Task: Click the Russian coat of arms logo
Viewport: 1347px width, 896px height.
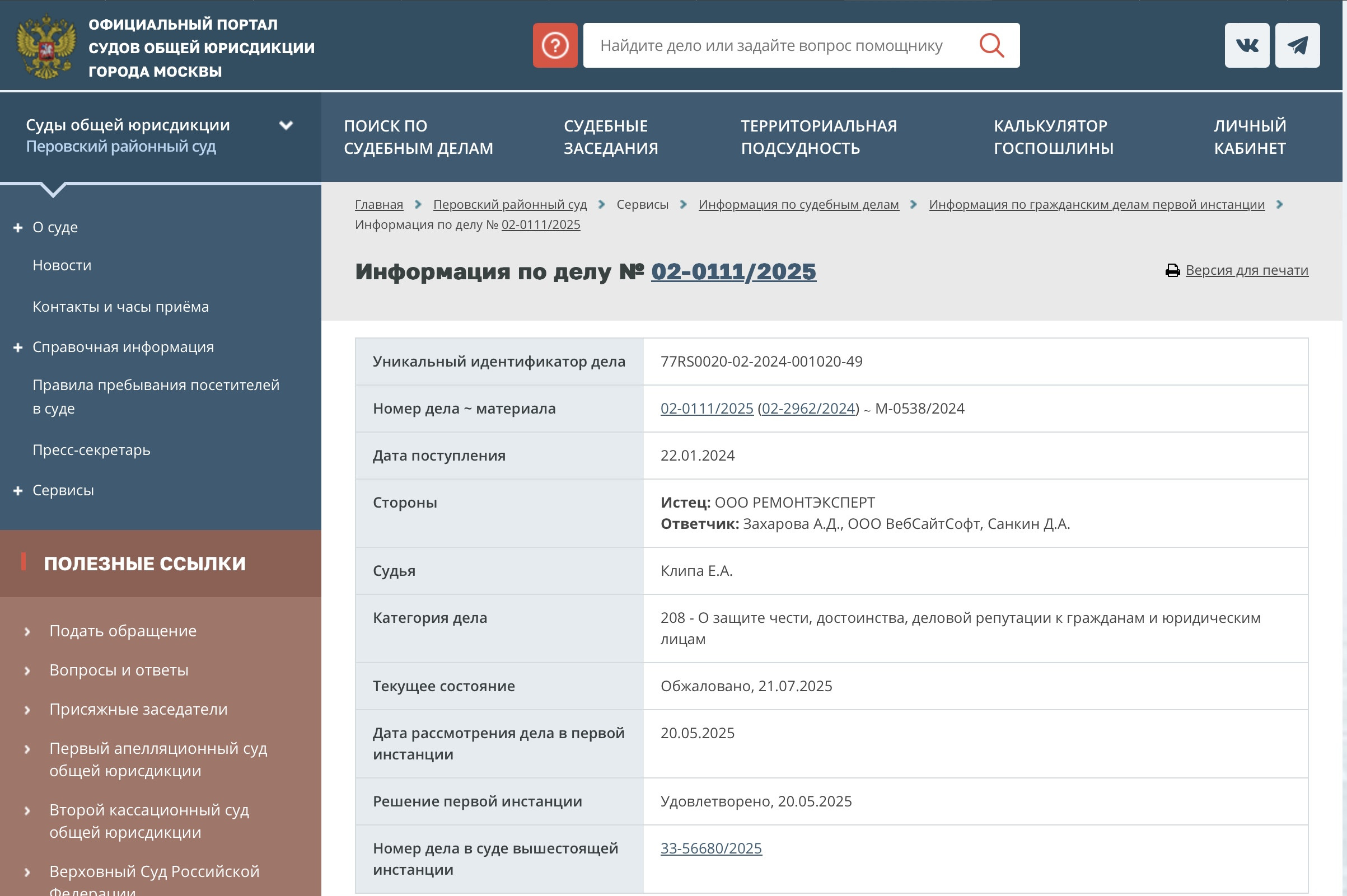Action: 46,47
